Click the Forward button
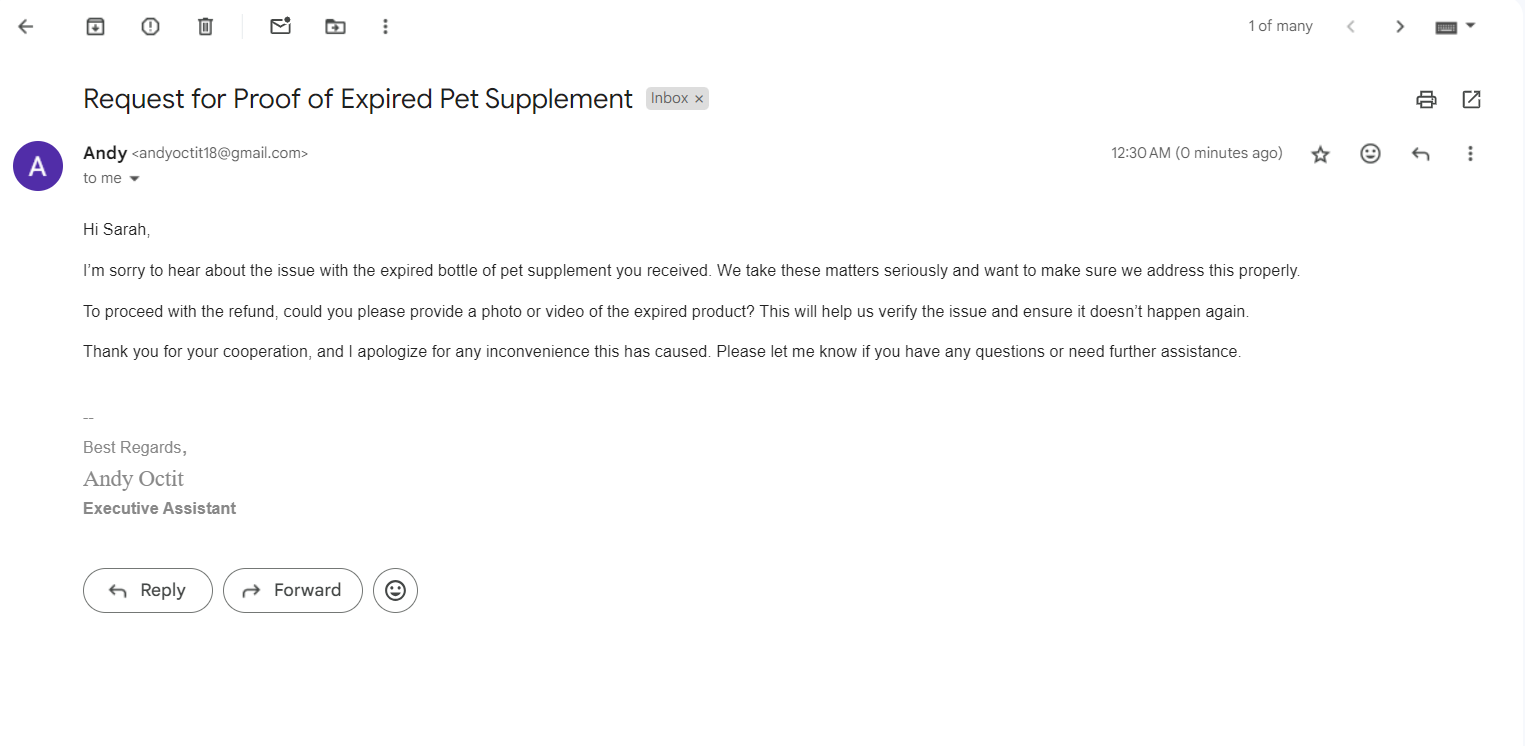 tap(292, 590)
